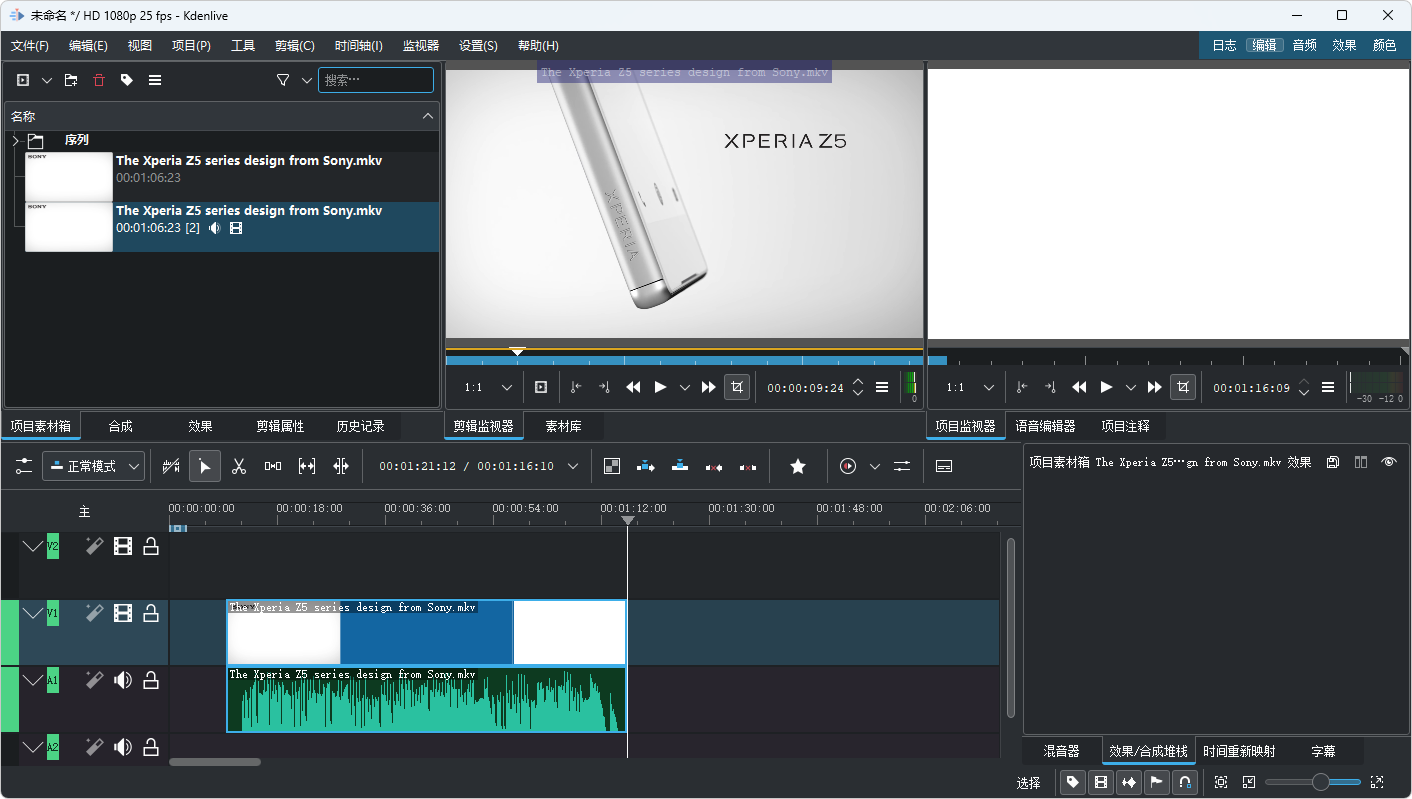Viewport: 1412px width, 799px height.
Task: Select the selection arrow tool
Action: (x=205, y=466)
